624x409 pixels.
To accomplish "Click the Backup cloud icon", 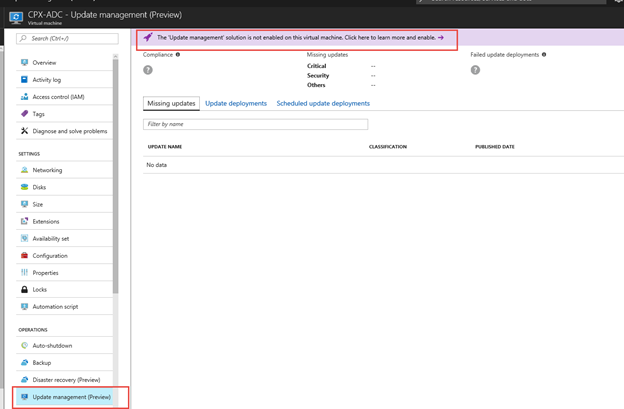I will [x=24, y=362].
